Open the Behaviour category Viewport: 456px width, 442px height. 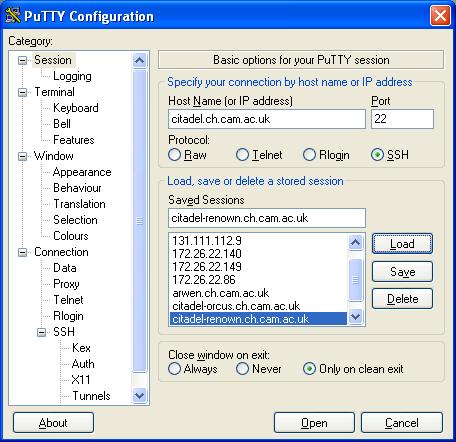point(77,188)
